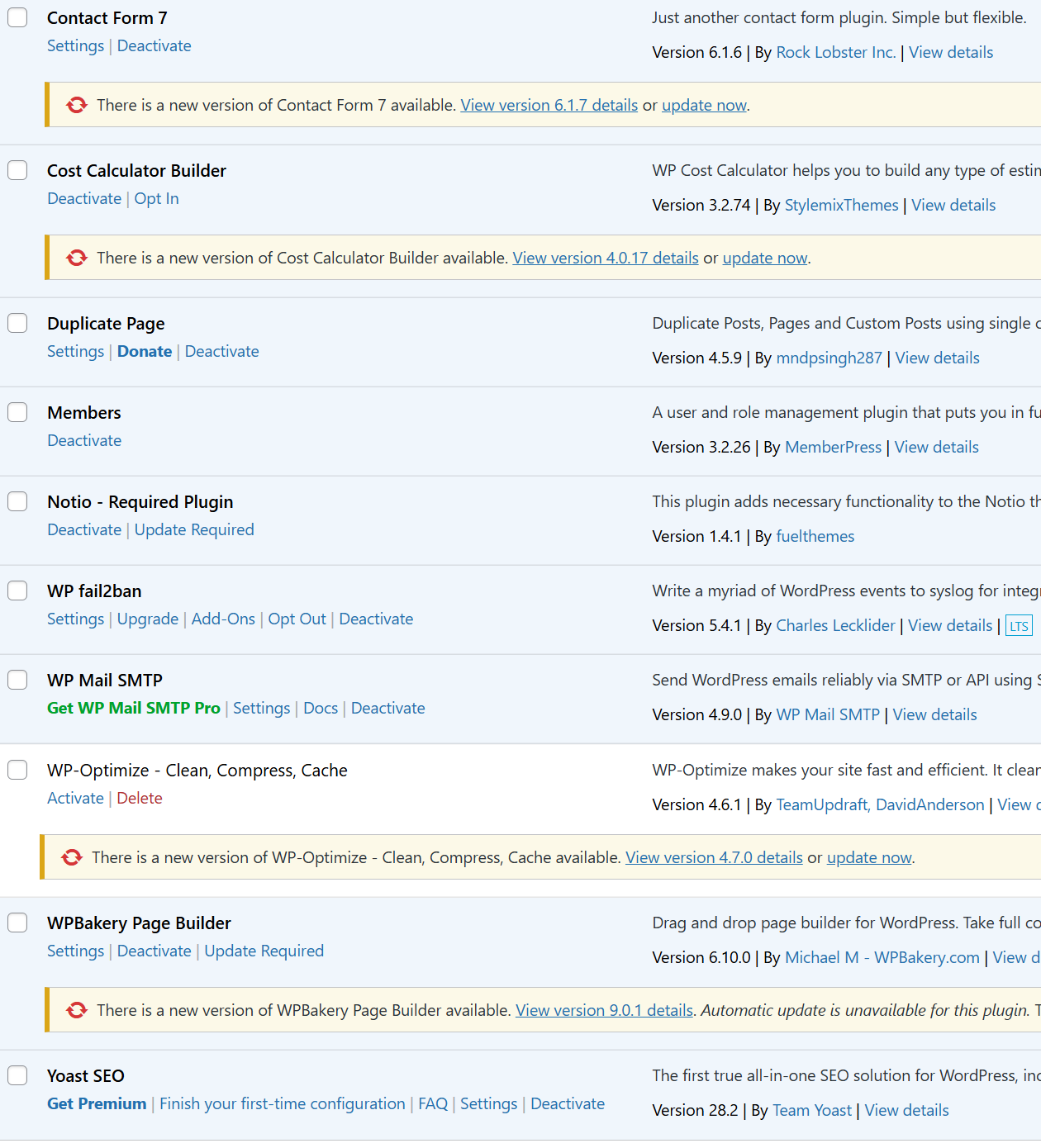The image size is (1041, 1148).
Task: View details for Duplicate Page
Action: (x=938, y=358)
